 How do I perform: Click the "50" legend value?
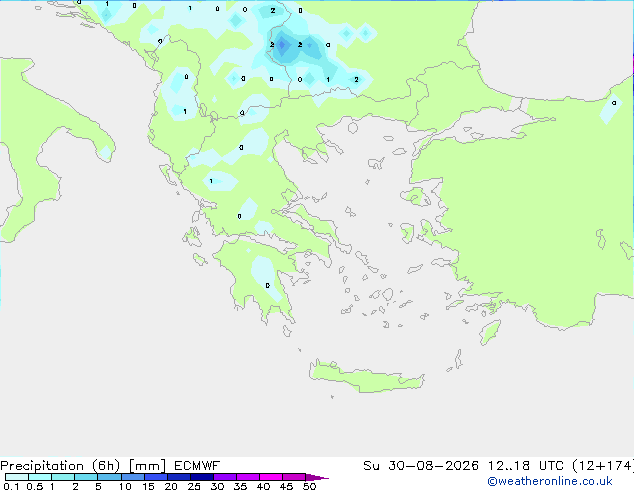click(x=310, y=486)
